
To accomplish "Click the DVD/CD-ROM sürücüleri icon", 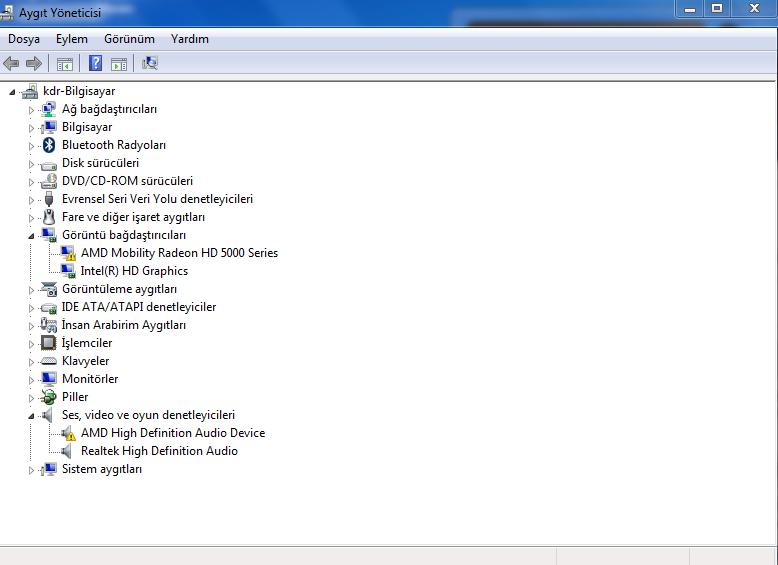I will pyautogui.click(x=49, y=181).
